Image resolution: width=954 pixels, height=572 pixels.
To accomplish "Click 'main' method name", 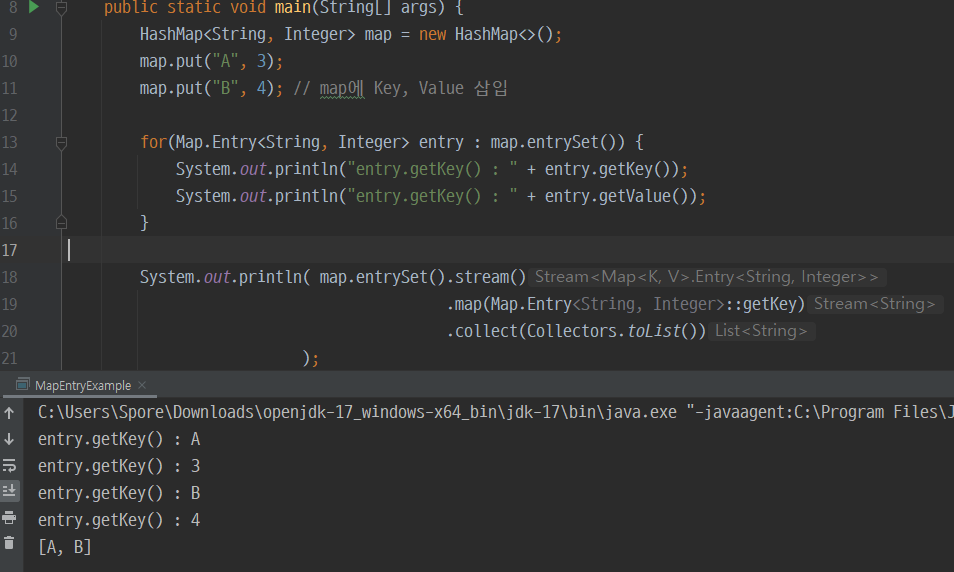I will point(292,7).
